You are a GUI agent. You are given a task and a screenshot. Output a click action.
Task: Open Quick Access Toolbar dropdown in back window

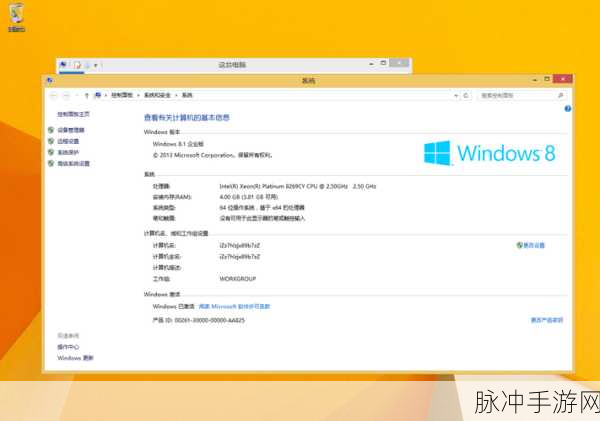pos(96,65)
